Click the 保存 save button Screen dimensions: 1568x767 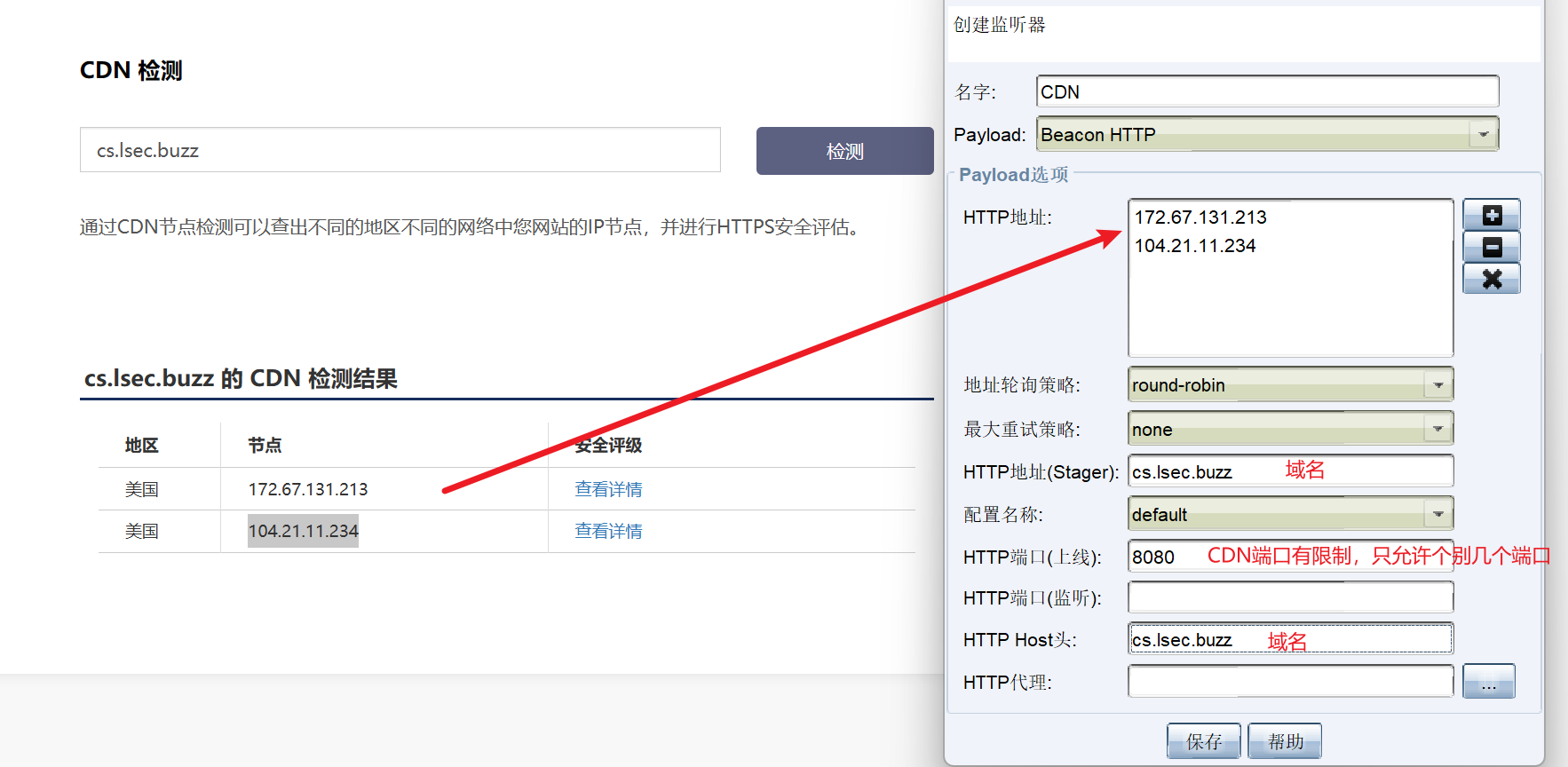point(1203,741)
